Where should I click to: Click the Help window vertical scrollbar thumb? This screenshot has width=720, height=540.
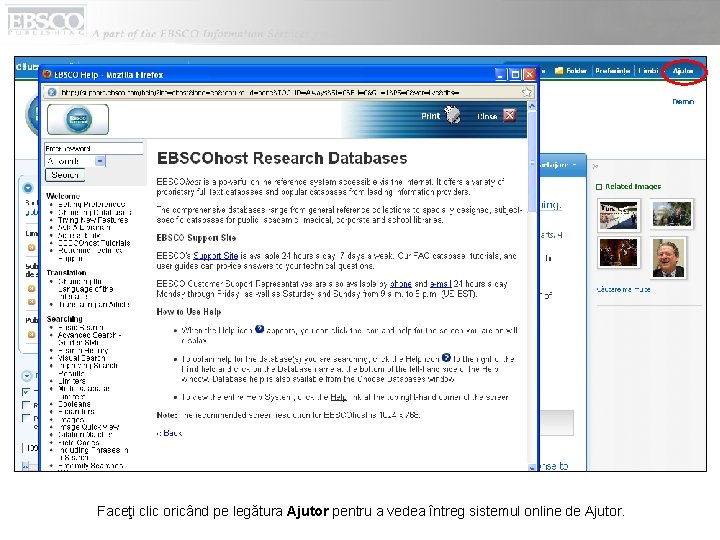point(532,161)
